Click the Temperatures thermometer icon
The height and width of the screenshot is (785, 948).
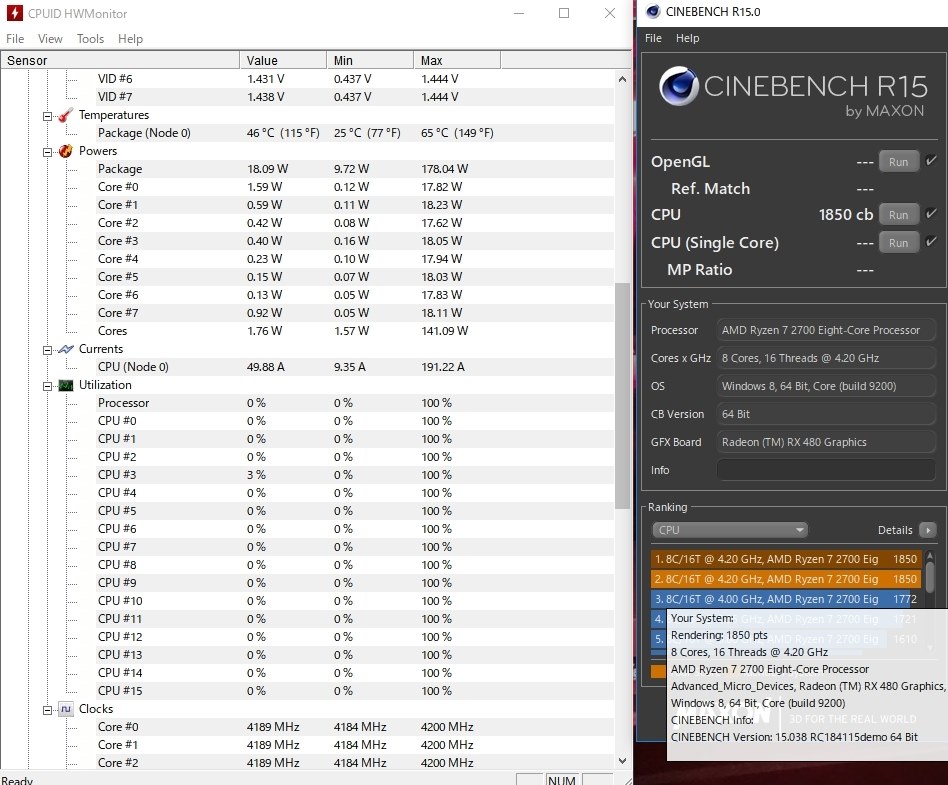[65, 115]
